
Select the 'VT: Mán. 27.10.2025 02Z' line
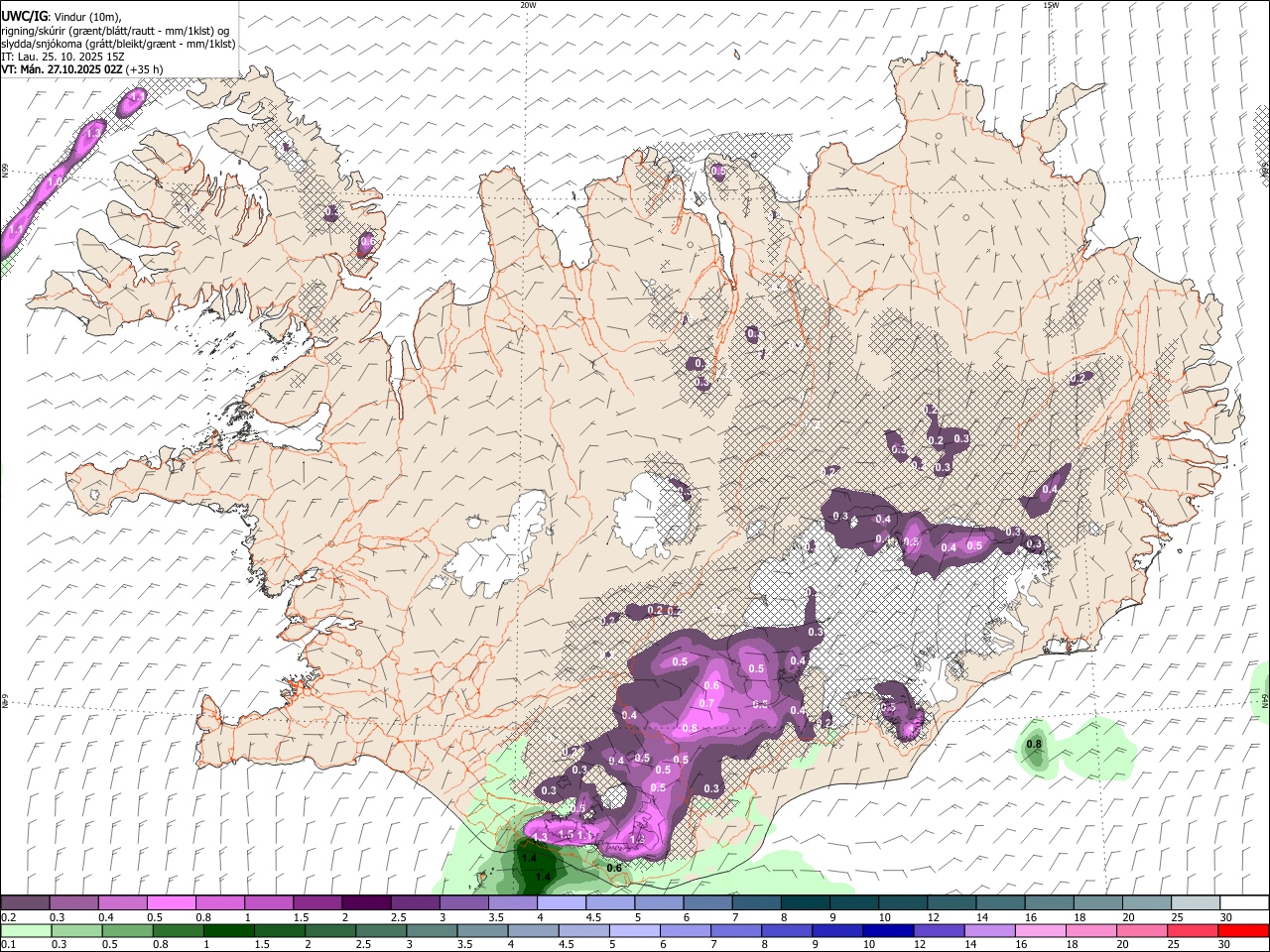pyautogui.click(x=62, y=69)
